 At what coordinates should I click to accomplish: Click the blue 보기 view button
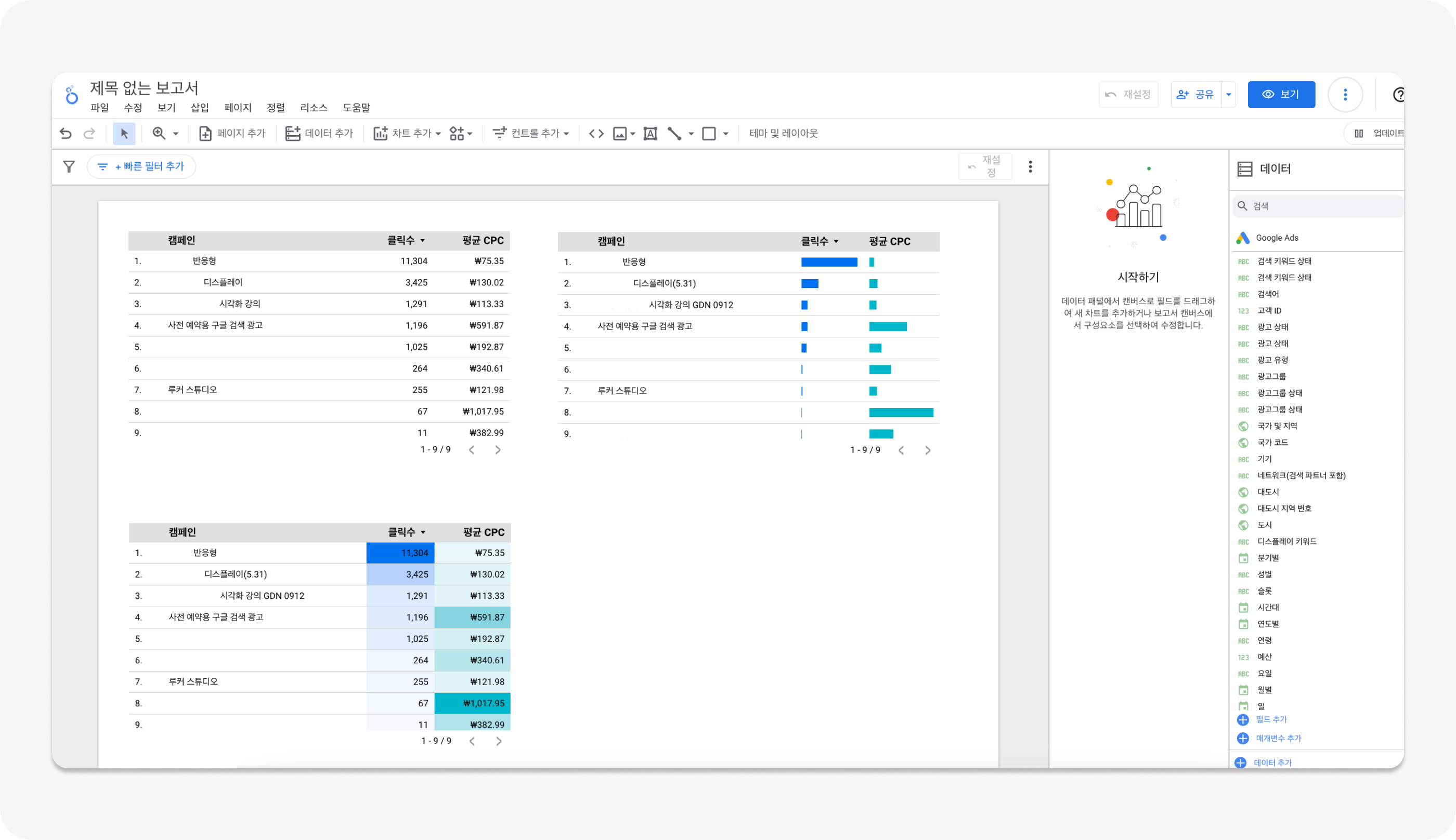tap(1281, 95)
